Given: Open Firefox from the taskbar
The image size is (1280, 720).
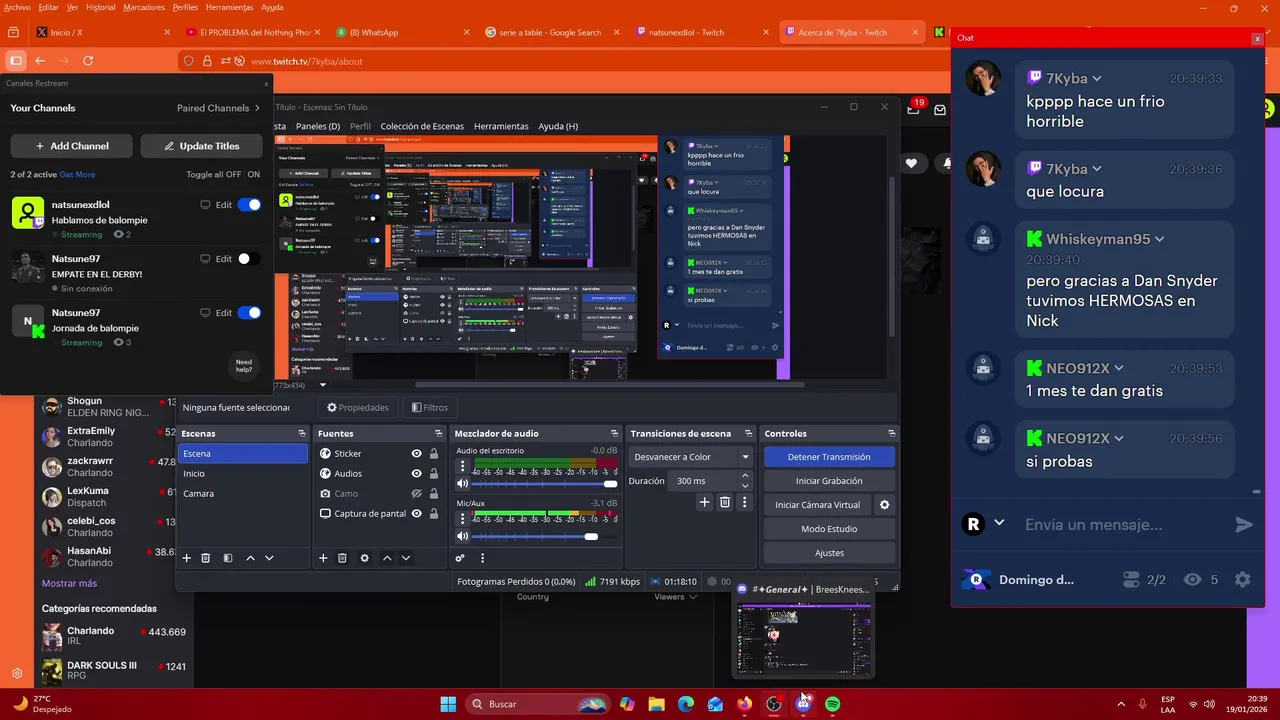Looking at the screenshot, I should click(x=744, y=704).
